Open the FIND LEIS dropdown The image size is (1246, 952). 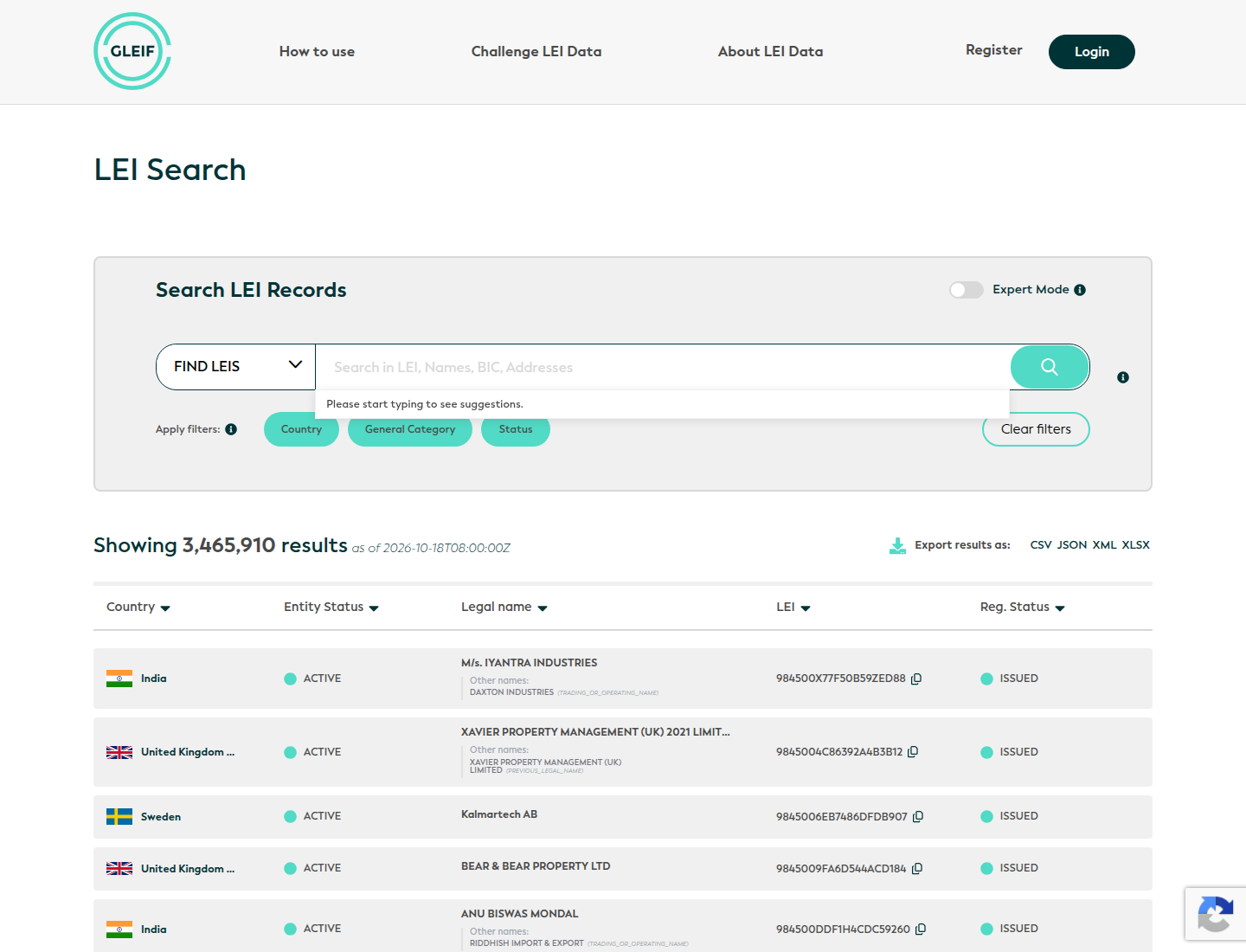tap(236, 367)
